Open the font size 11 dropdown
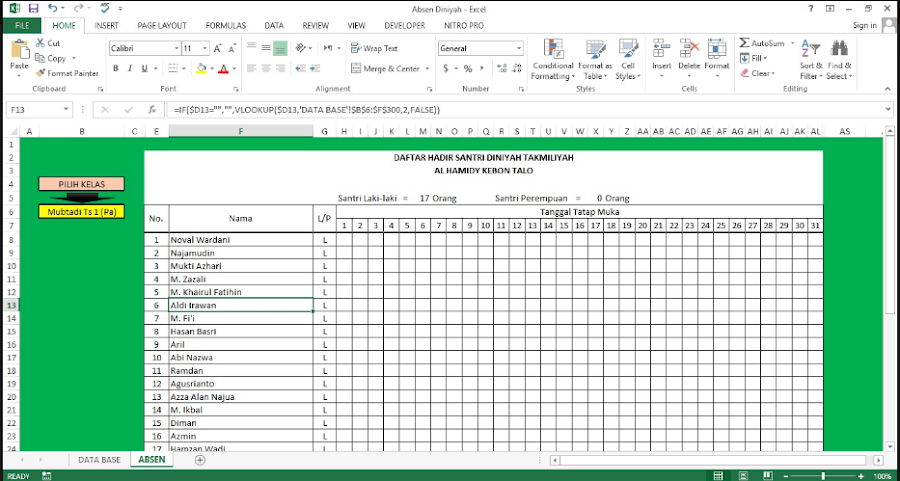Image resolution: width=900 pixels, height=481 pixels. point(205,49)
